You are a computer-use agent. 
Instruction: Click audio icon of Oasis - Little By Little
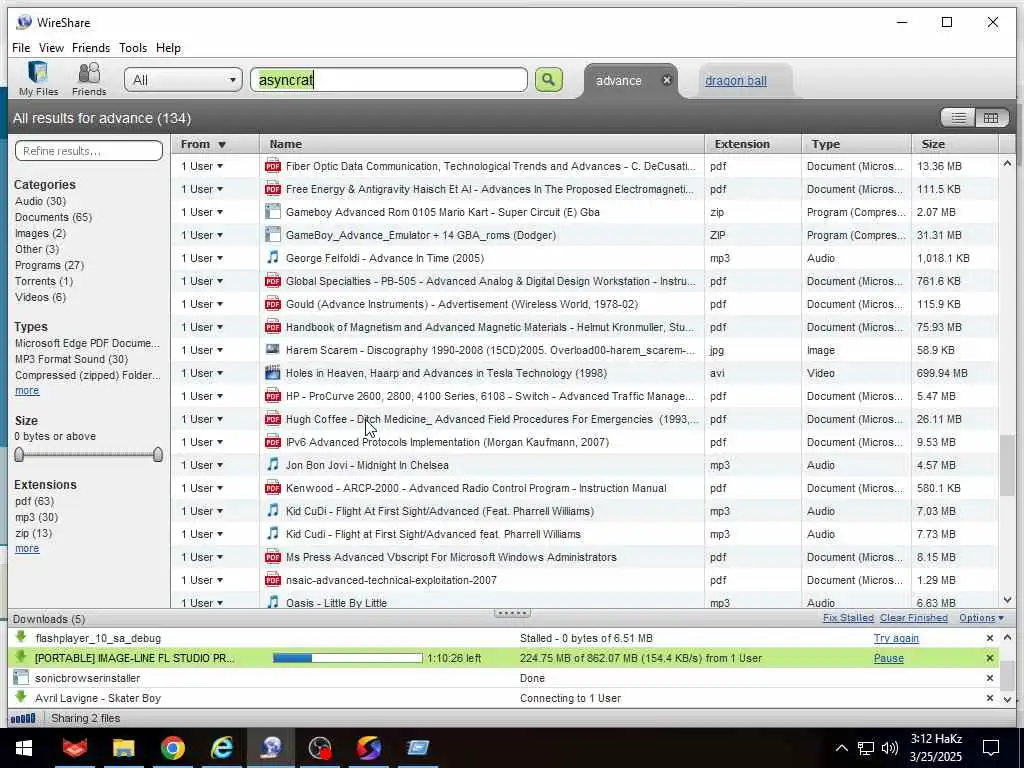pos(273,602)
